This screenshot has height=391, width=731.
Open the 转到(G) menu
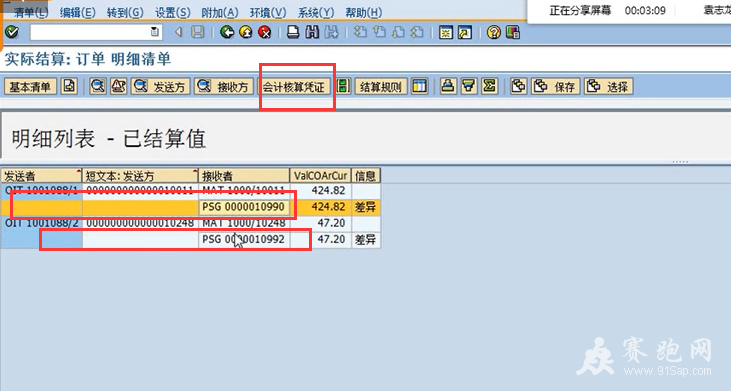[x=125, y=13]
